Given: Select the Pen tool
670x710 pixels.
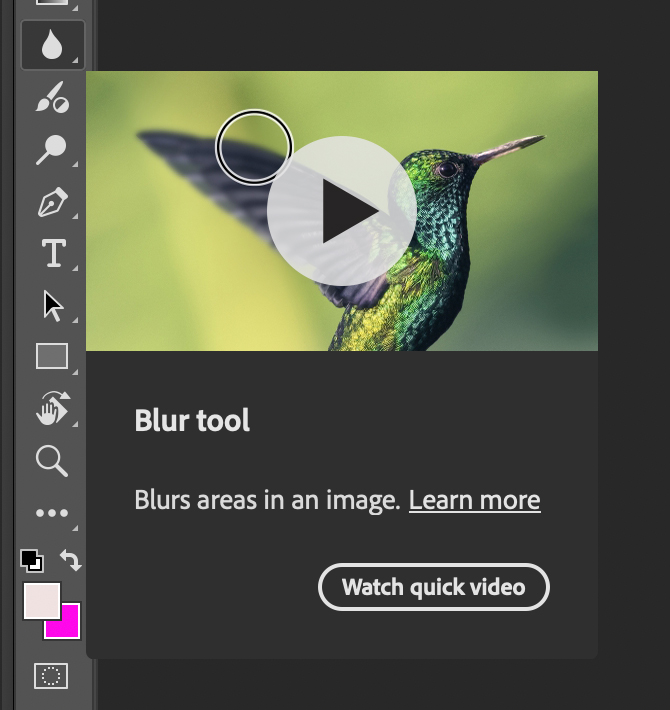Looking at the screenshot, I should 53,201.
